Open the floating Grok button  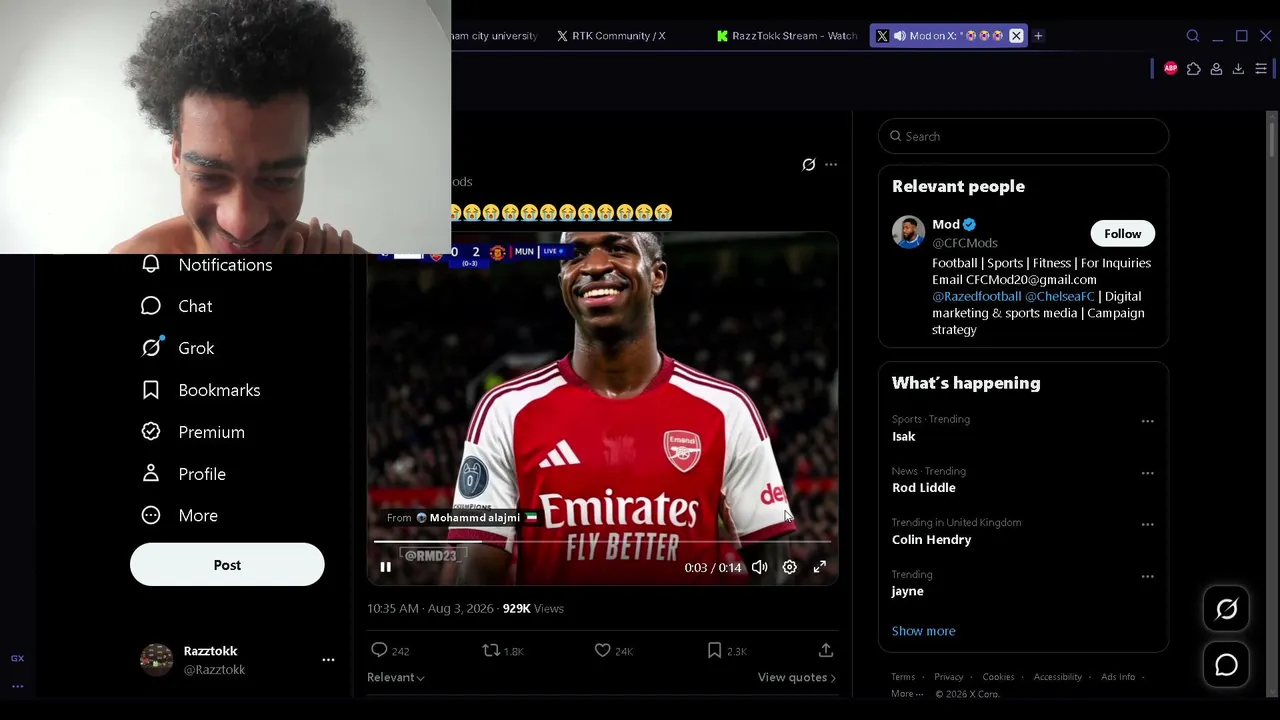coord(1227,610)
